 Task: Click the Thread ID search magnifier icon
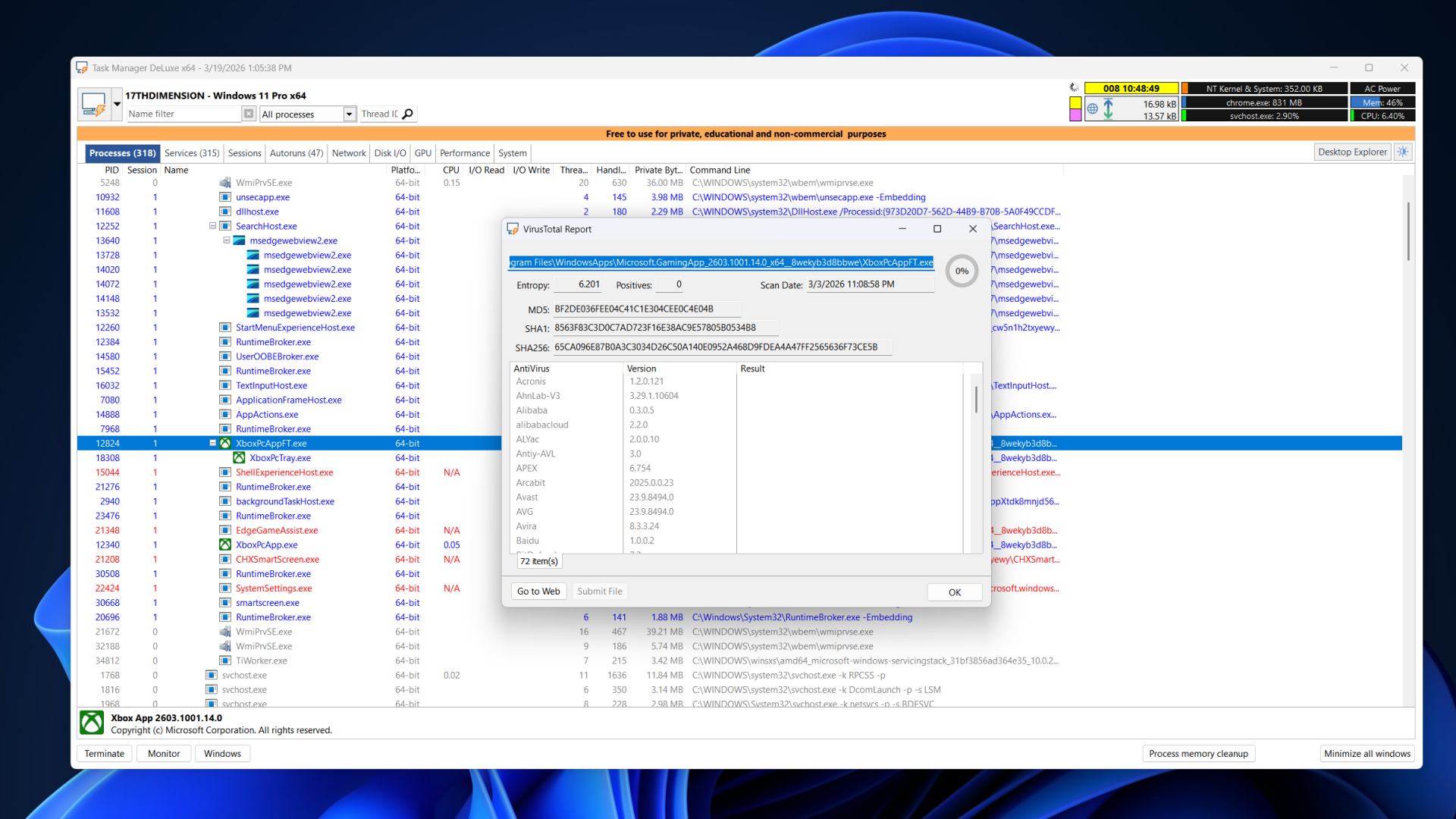(408, 114)
